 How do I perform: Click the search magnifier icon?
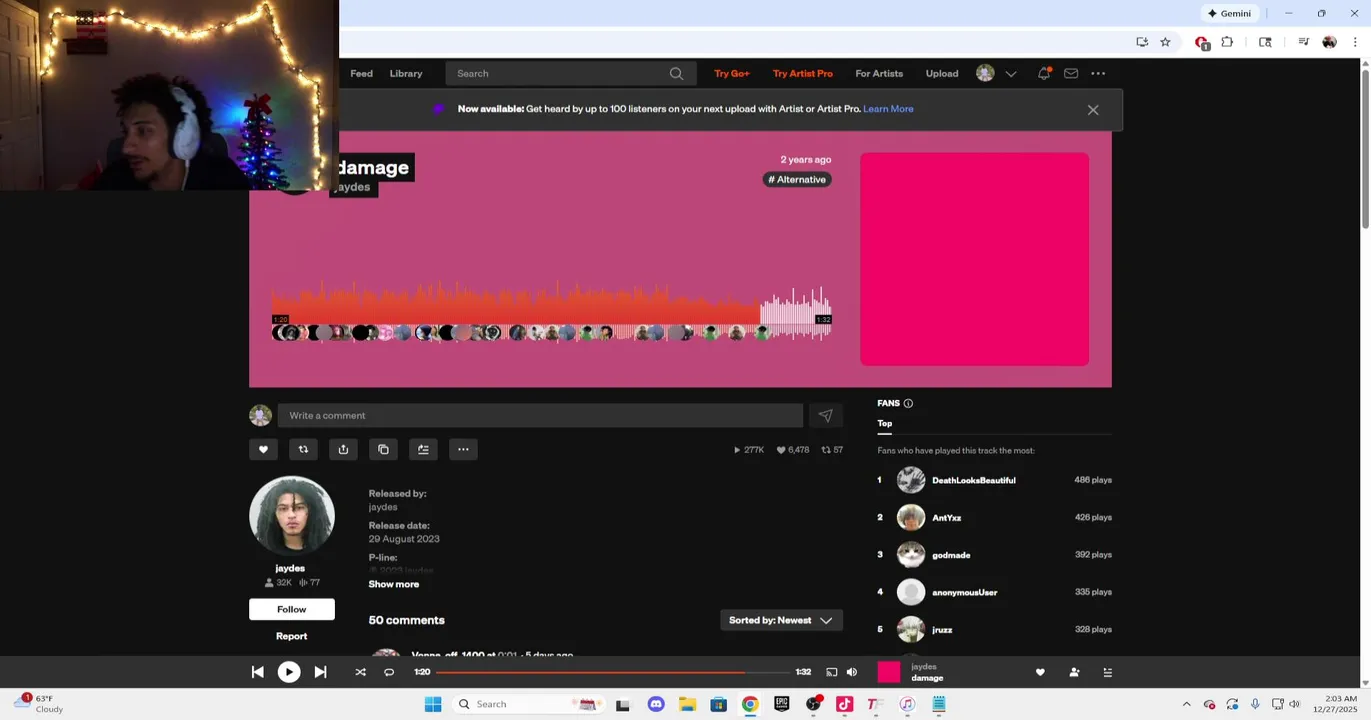pyautogui.click(x=676, y=73)
